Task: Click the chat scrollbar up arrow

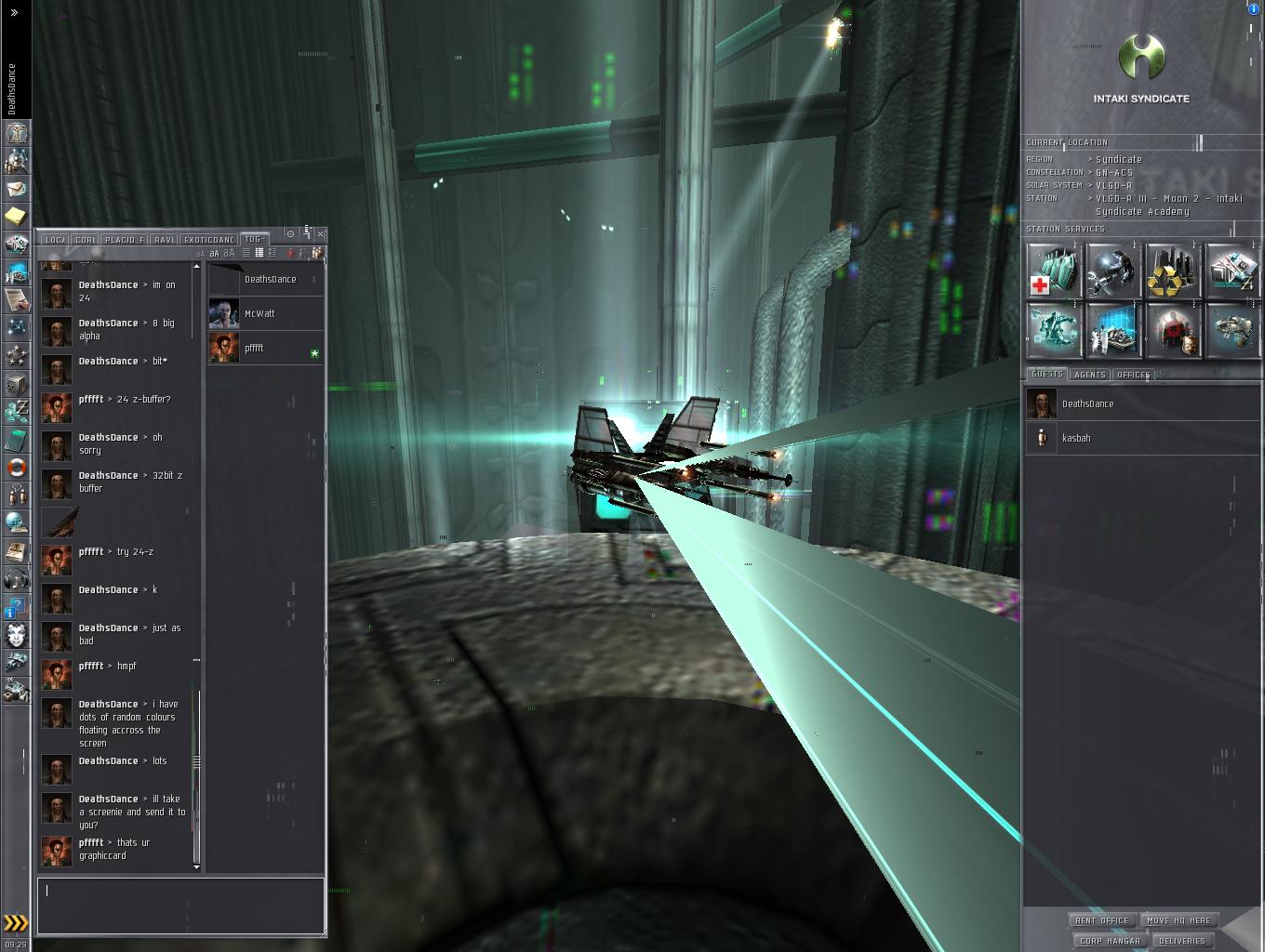Action: point(196,267)
